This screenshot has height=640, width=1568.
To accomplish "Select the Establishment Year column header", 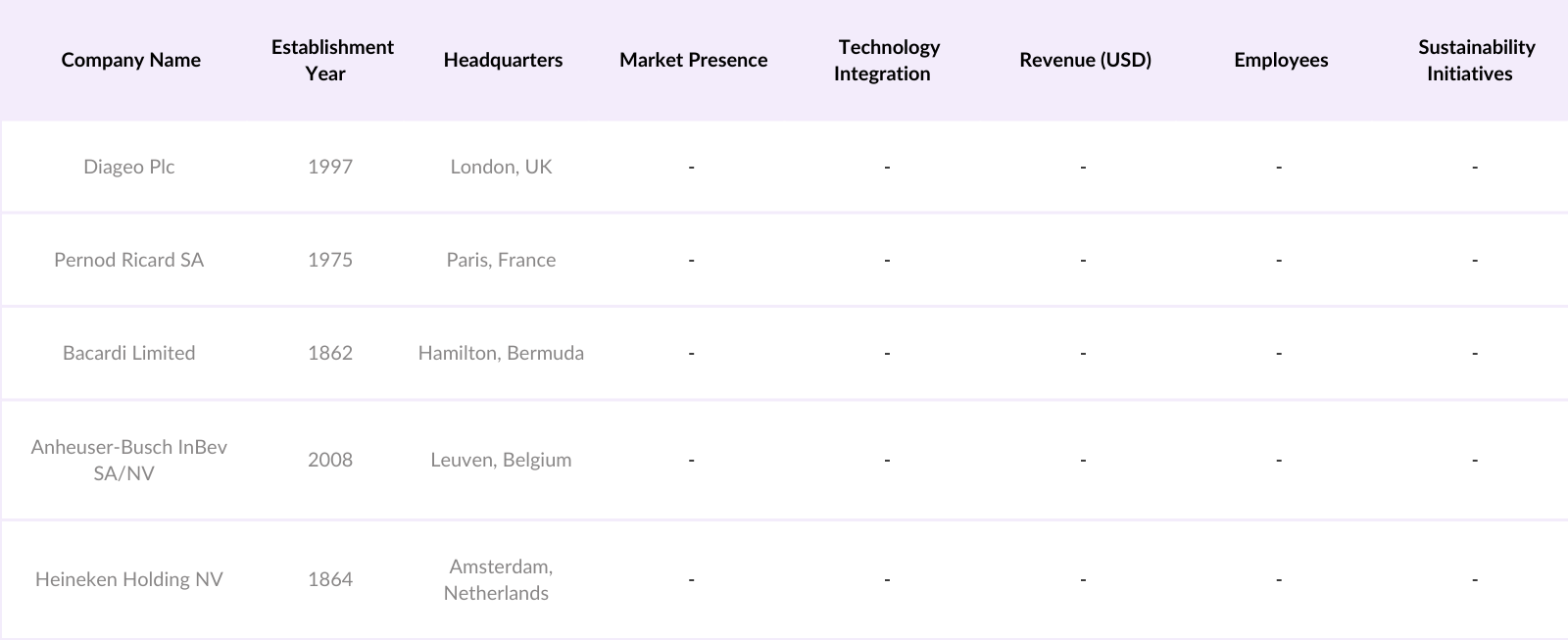I will 331,60.
